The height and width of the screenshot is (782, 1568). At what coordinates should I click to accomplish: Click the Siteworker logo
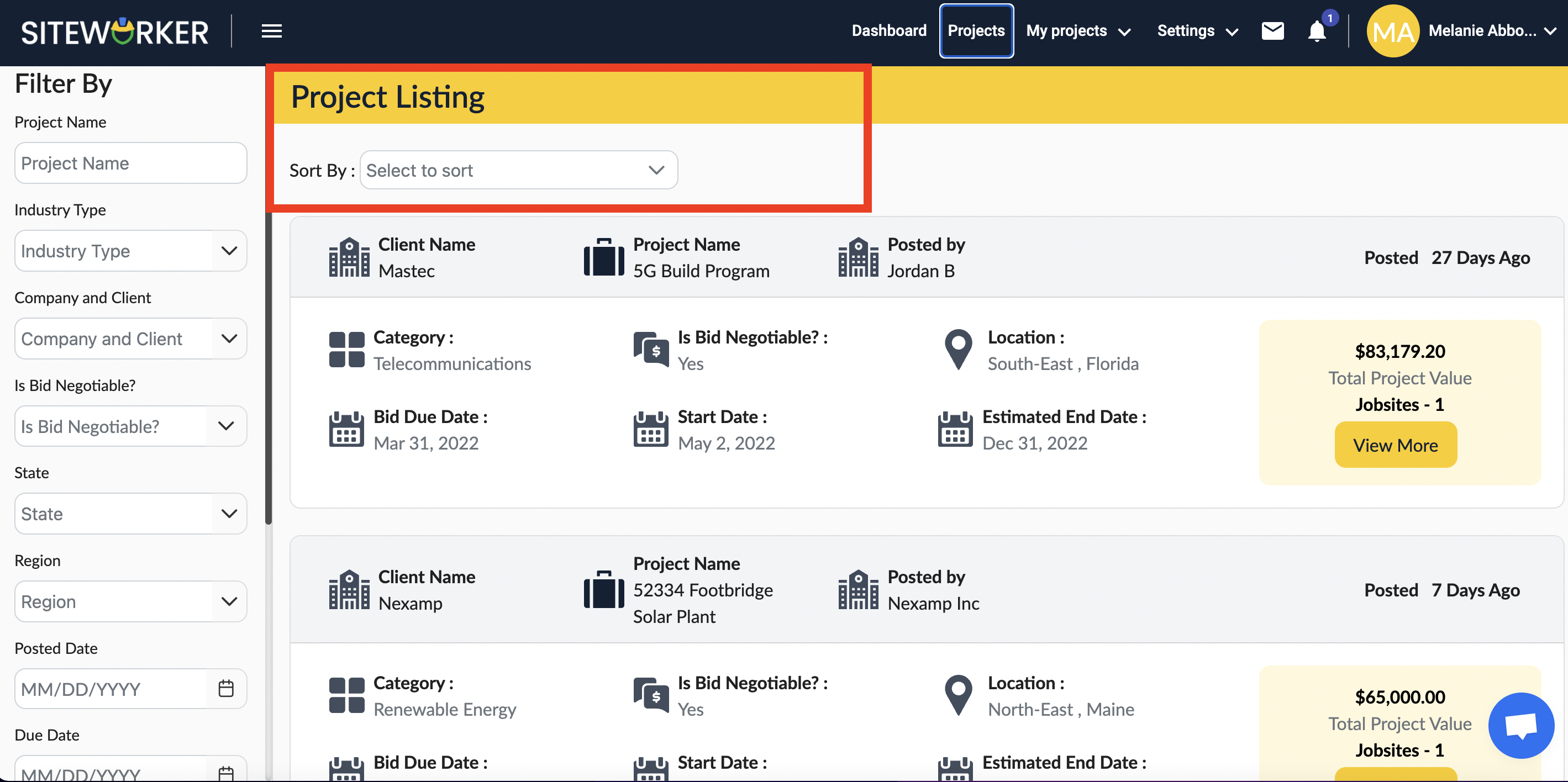pyautogui.click(x=115, y=31)
